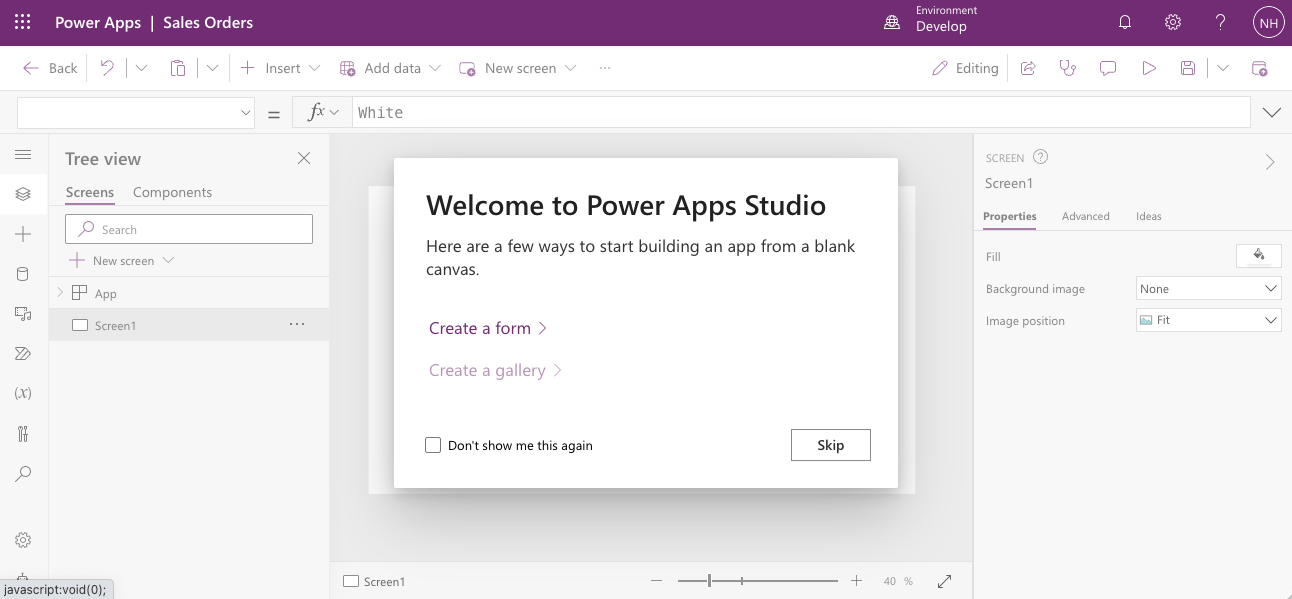This screenshot has width=1292, height=599.
Task: Open the Variables (x) sidebar icon
Action: pyautogui.click(x=23, y=393)
